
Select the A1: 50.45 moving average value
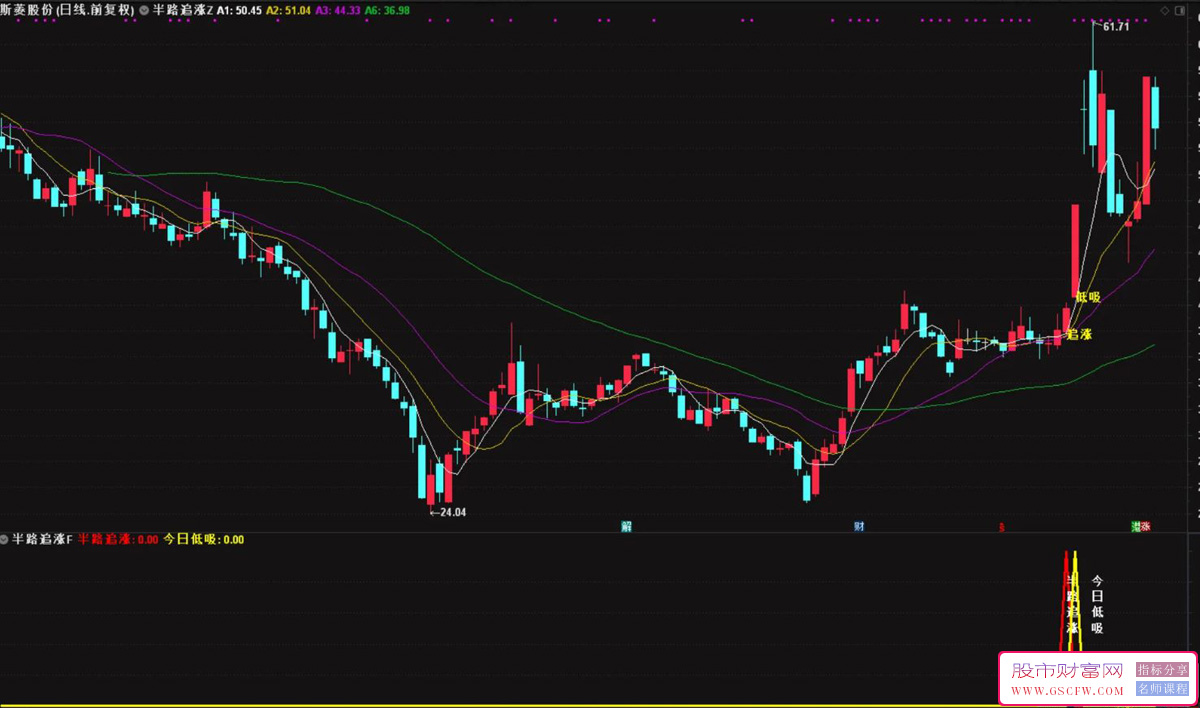click(239, 10)
